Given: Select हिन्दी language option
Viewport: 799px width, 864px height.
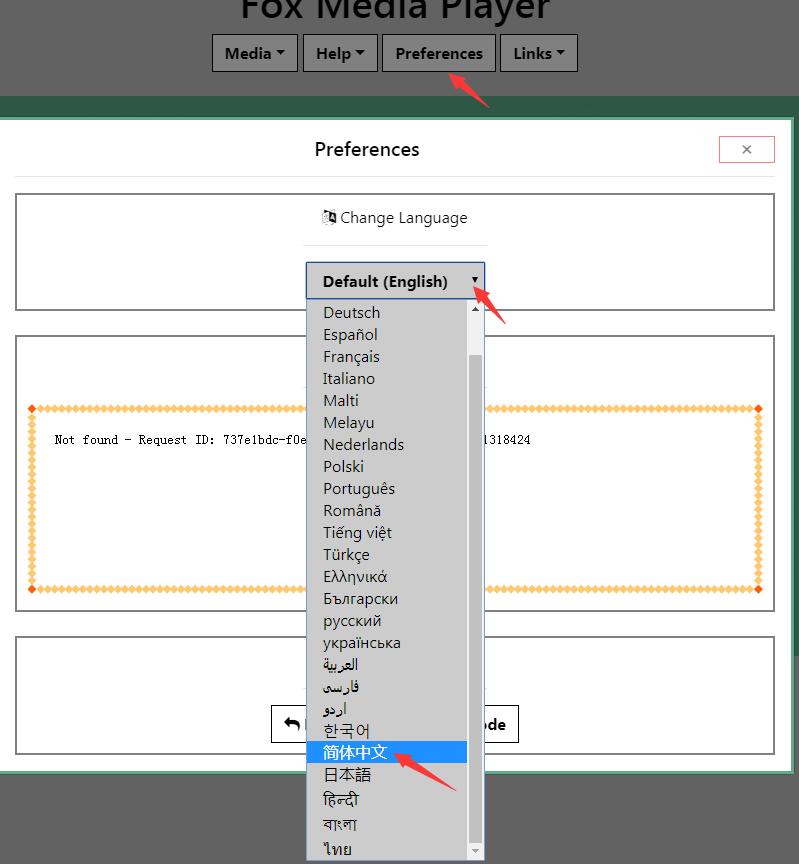Looking at the screenshot, I should (x=386, y=799).
